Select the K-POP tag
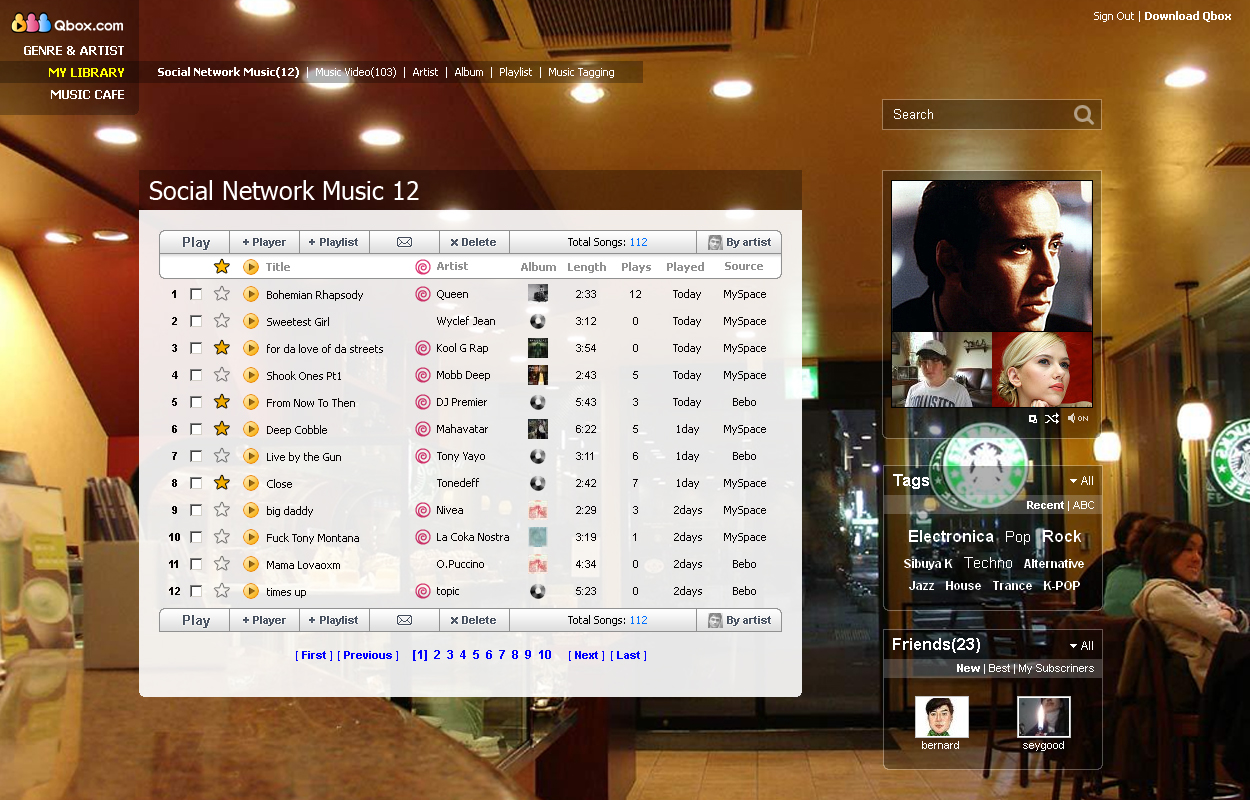Viewport: 1250px width, 800px height. click(1061, 586)
